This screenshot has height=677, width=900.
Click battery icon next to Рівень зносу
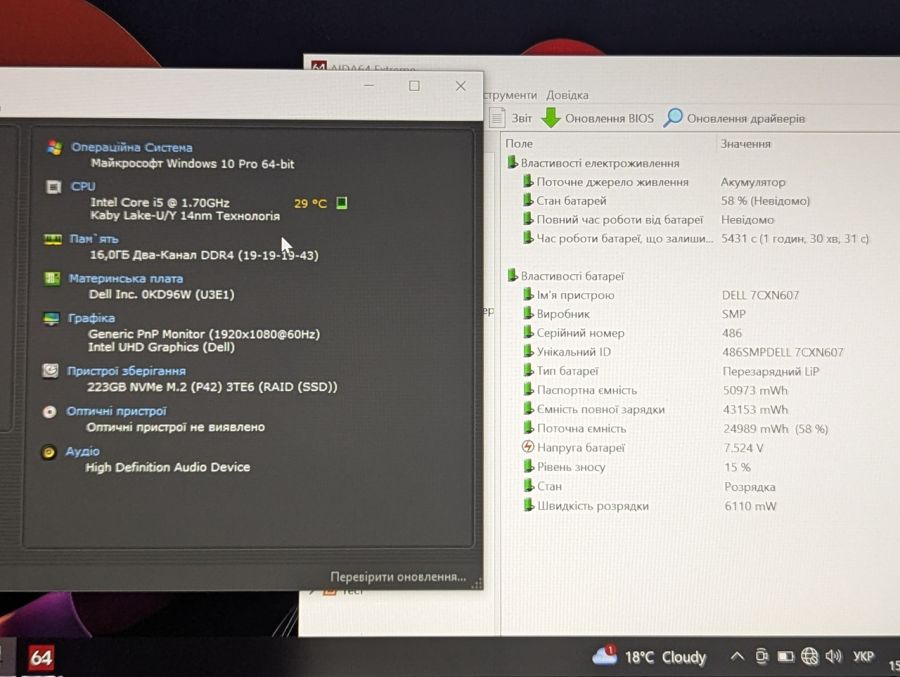coord(529,466)
